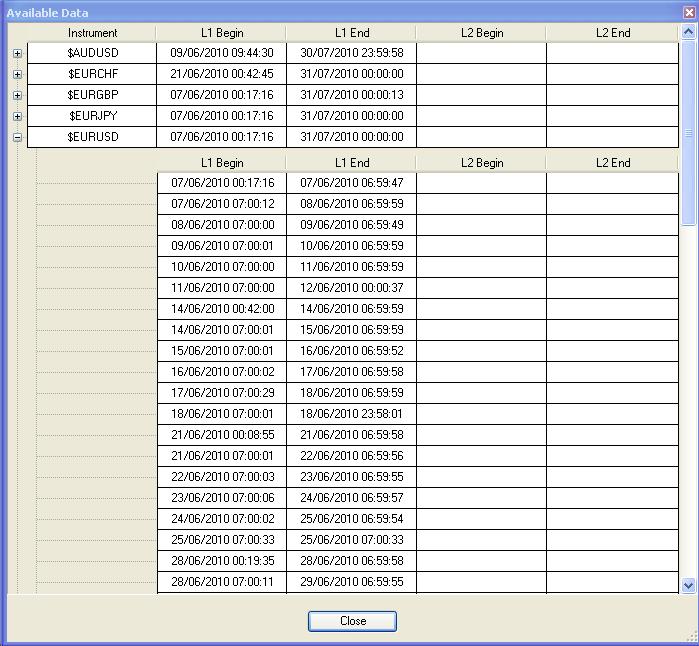The height and width of the screenshot is (646, 699).
Task: Click the 23/06/2010 07:00:06 cell
Action: tap(222, 498)
